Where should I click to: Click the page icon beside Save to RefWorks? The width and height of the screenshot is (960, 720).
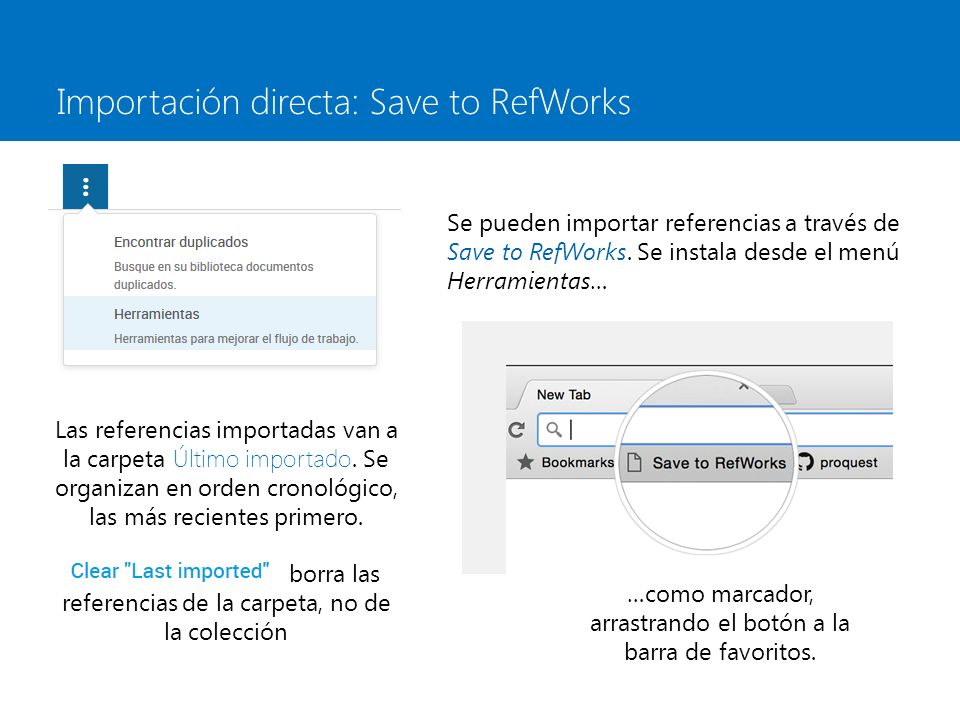(x=634, y=463)
